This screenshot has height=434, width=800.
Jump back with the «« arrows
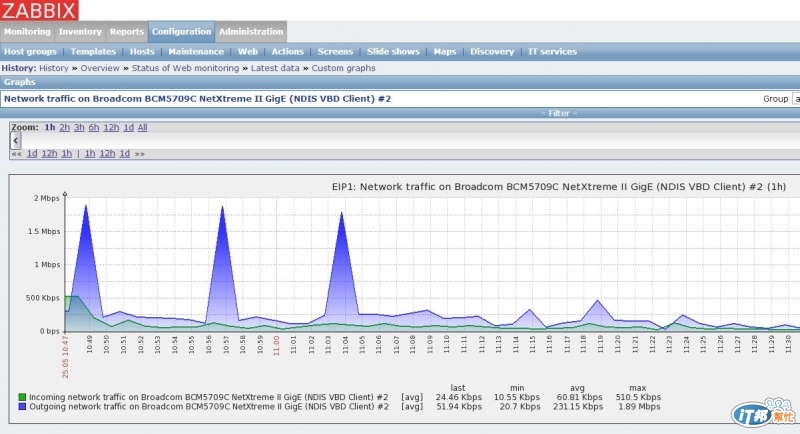point(16,154)
